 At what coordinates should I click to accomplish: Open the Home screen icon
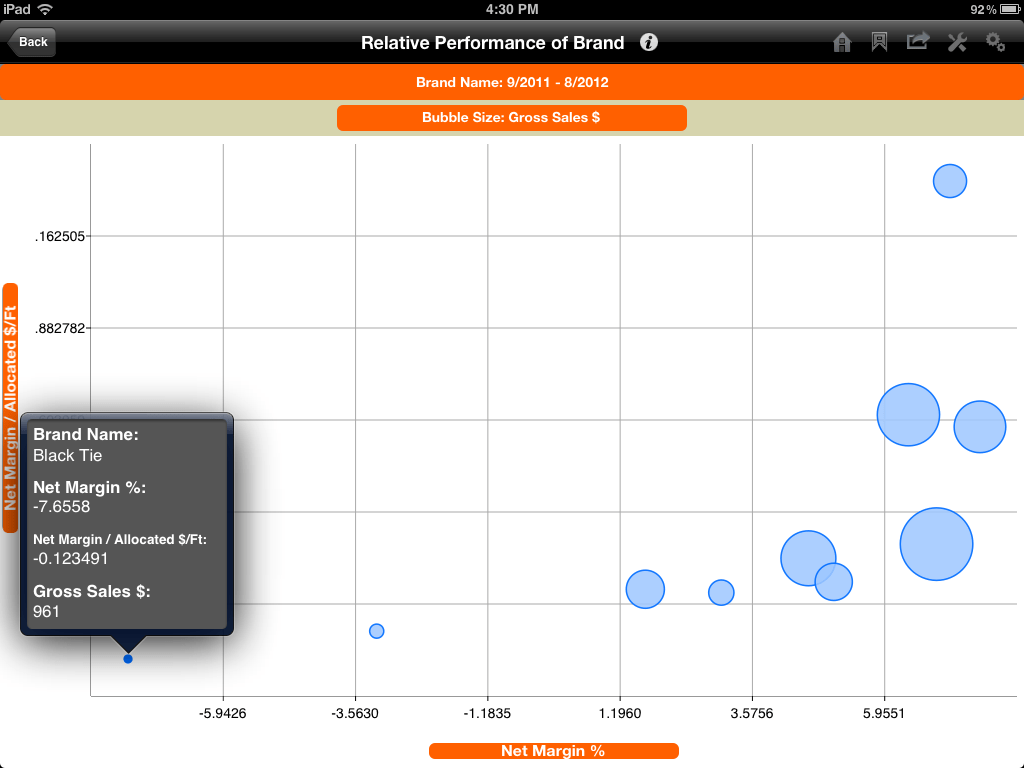841,42
